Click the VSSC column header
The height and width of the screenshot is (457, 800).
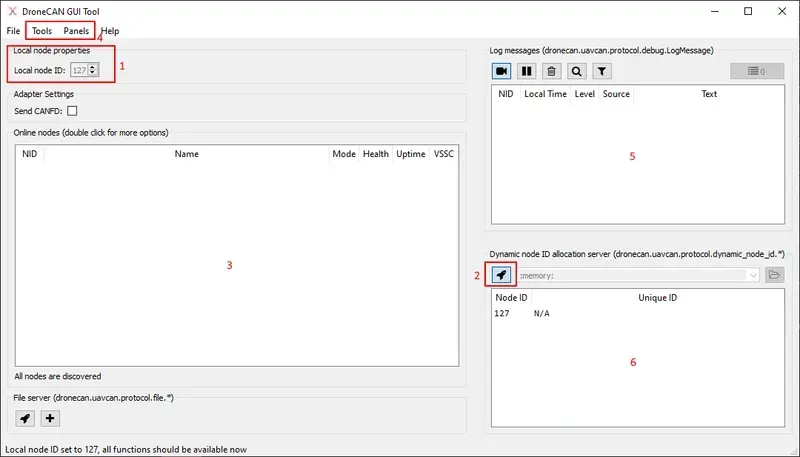click(443, 154)
